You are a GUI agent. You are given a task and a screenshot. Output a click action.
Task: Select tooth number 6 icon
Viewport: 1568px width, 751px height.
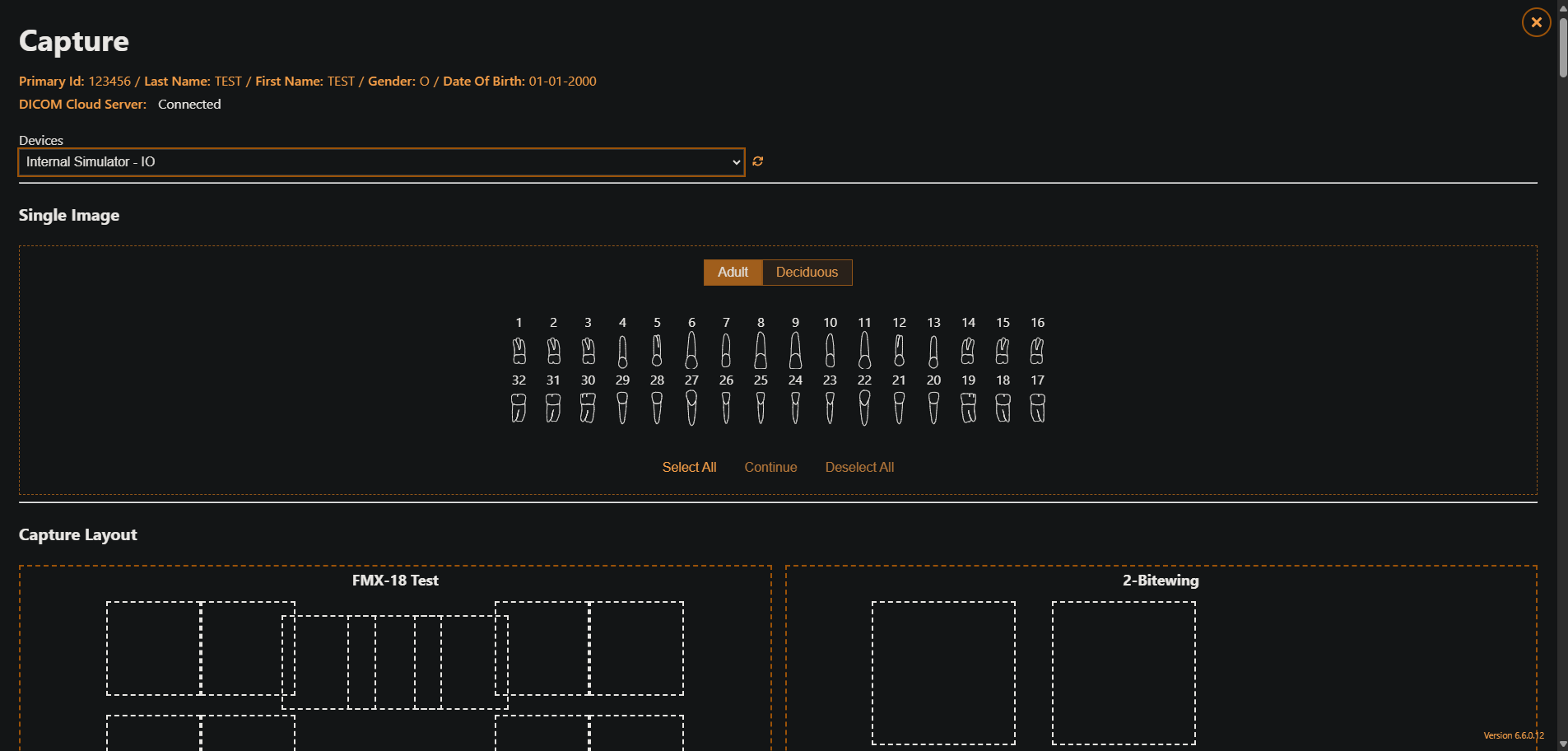tap(691, 351)
